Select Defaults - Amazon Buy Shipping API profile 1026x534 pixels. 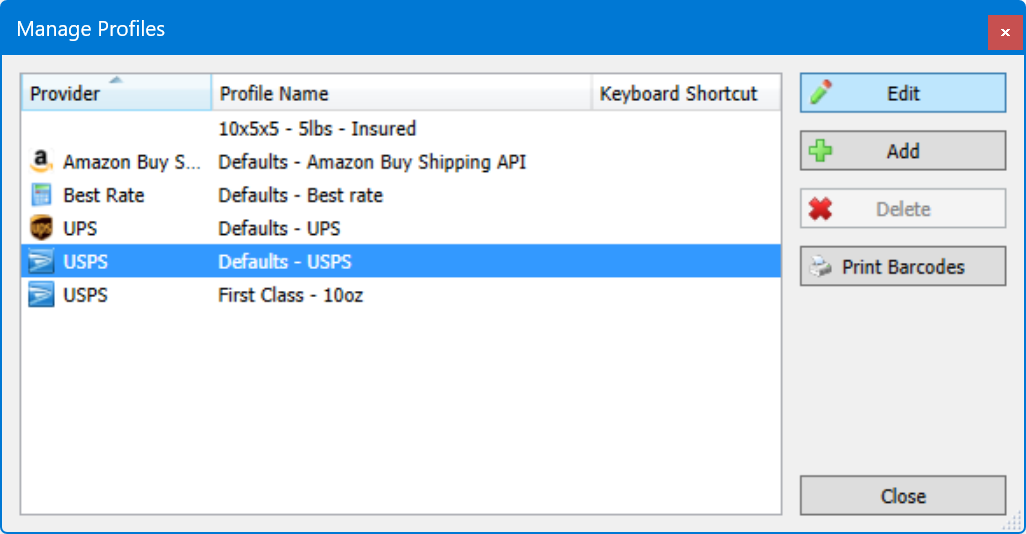click(400, 162)
